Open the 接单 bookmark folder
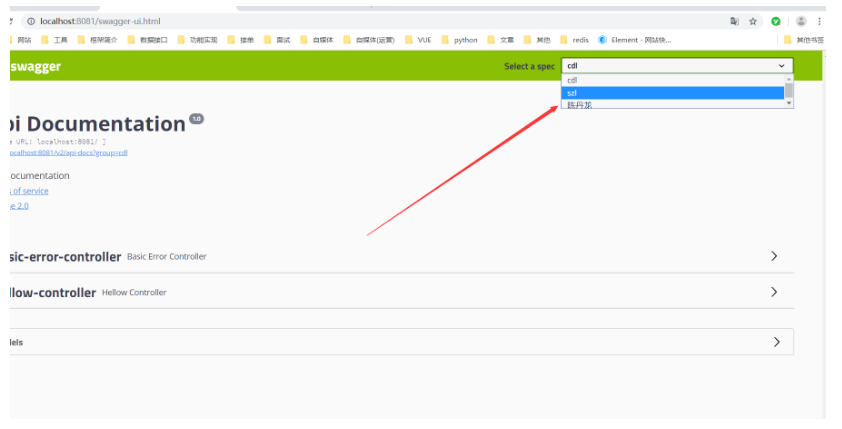Viewport: 842px width, 429px height. coord(241,40)
